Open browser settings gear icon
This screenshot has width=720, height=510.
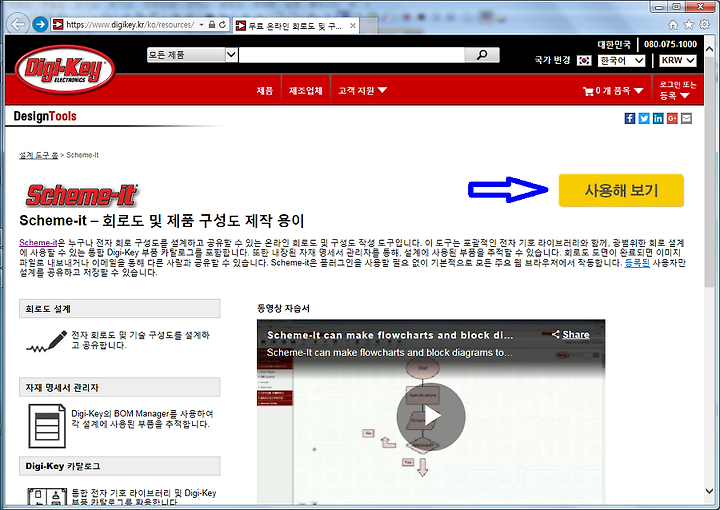pos(704,24)
